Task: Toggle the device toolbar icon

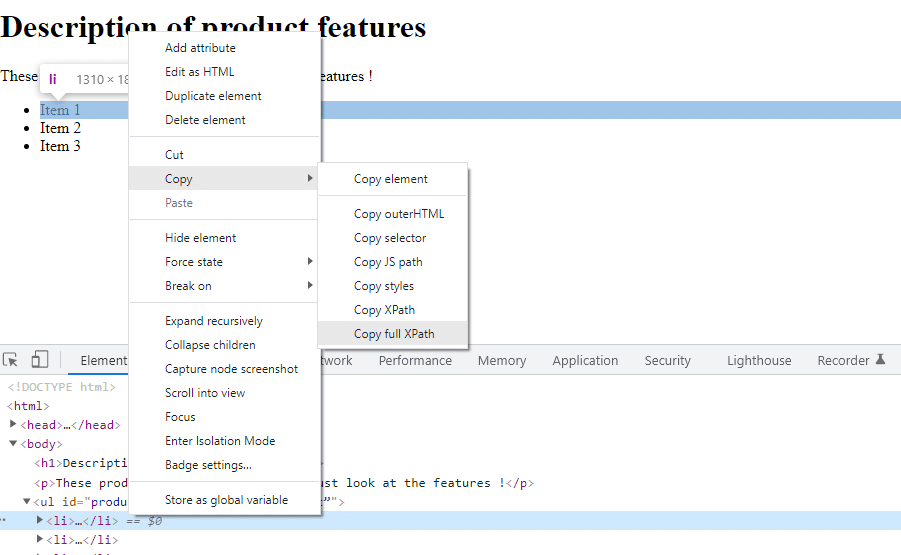Action: pos(40,360)
